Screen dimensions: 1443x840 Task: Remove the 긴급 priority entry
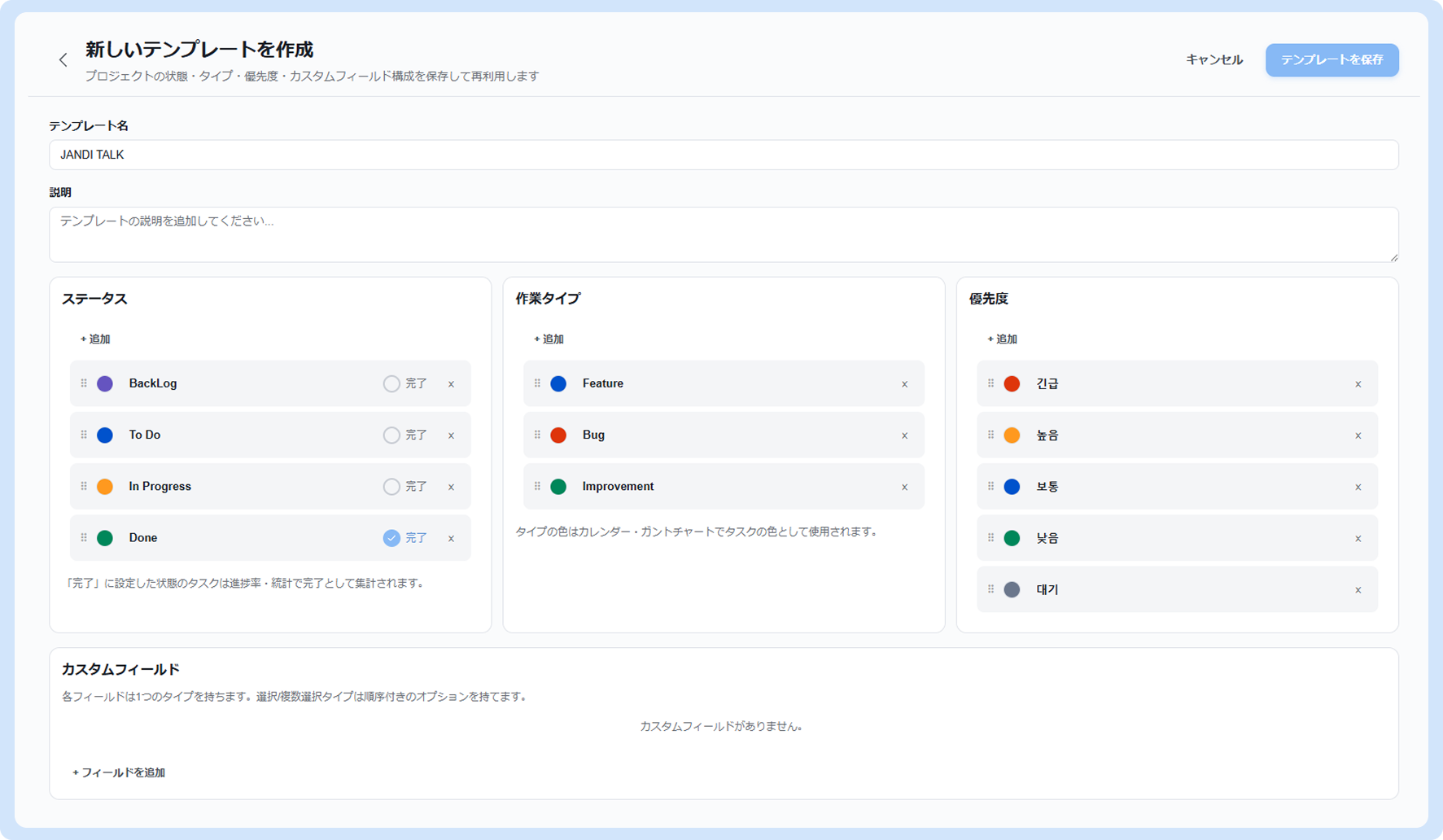tap(1358, 384)
